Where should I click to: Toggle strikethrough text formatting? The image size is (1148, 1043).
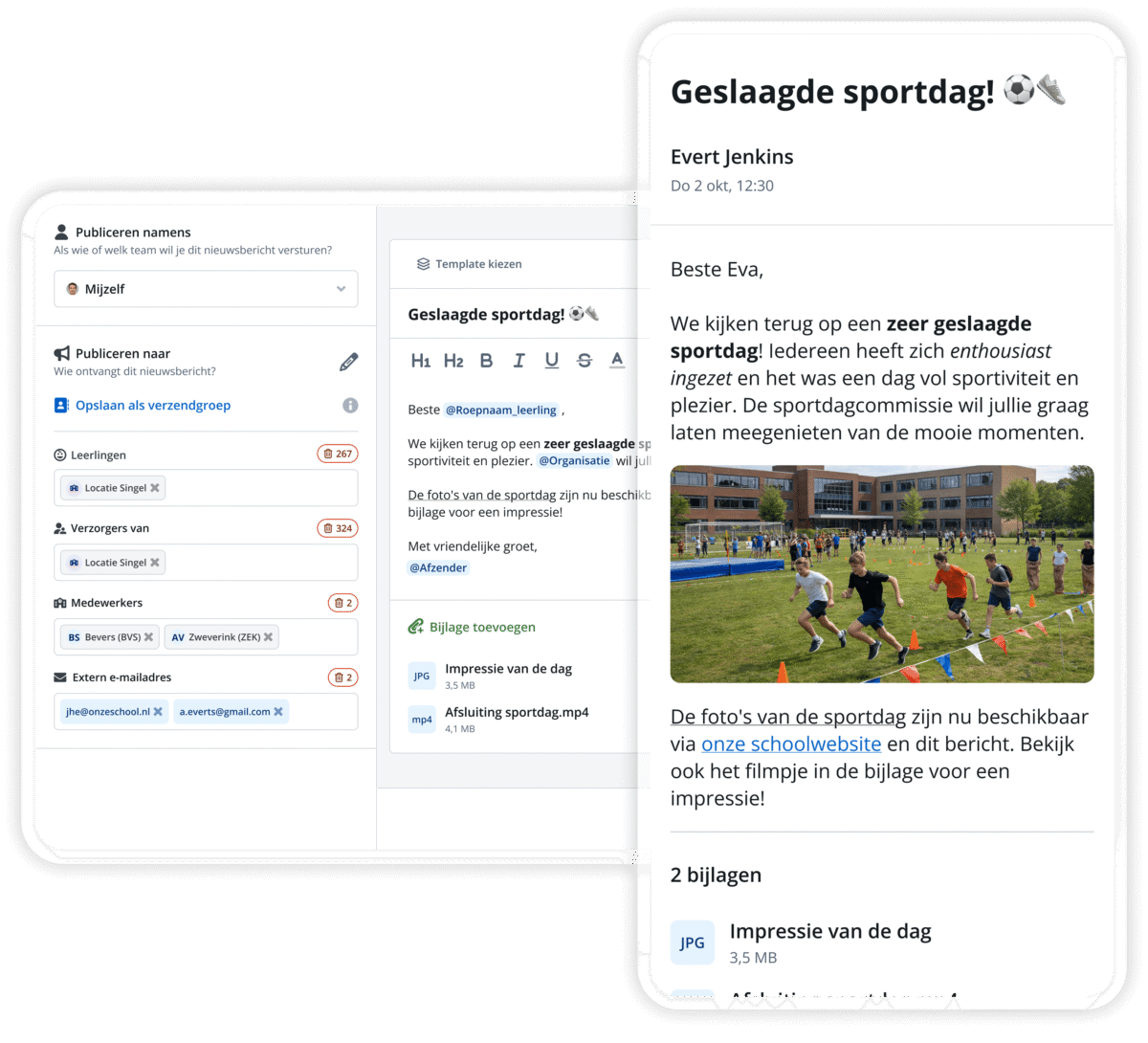tap(585, 361)
